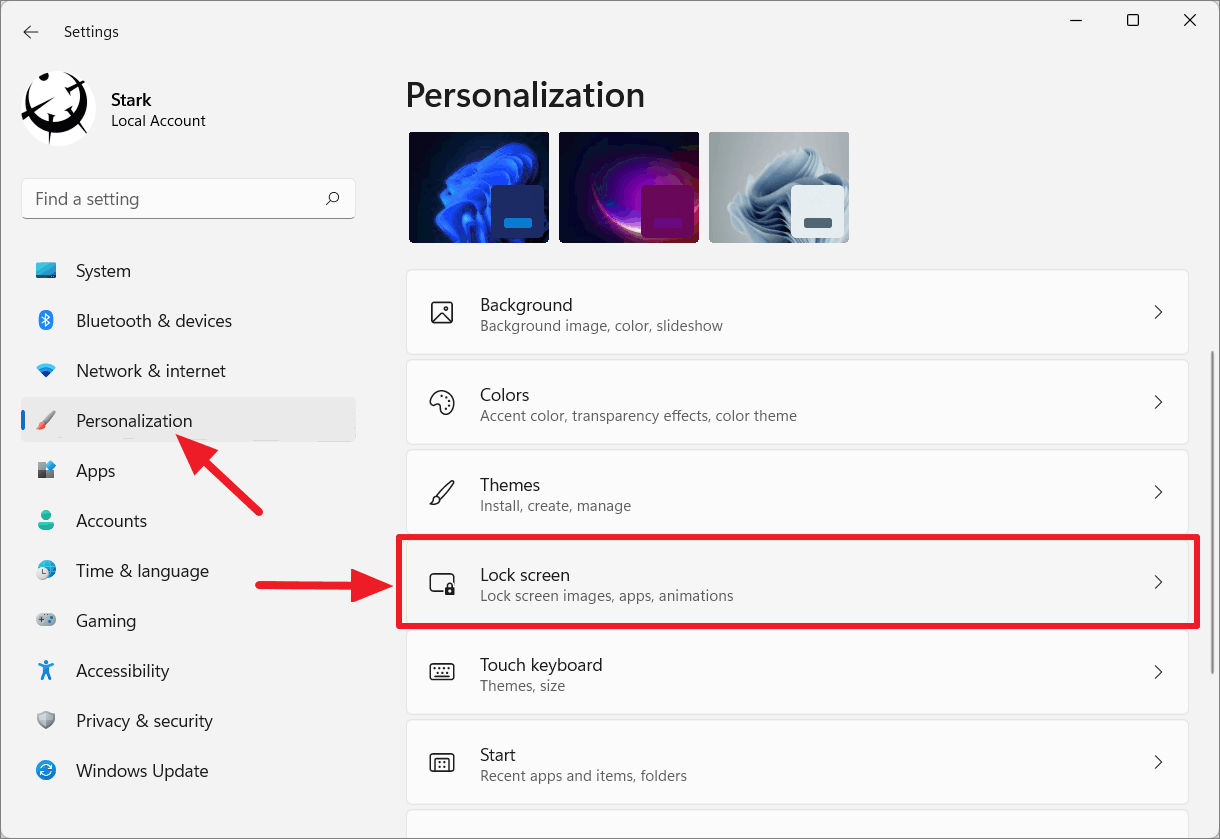The height and width of the screenshot is (839, 1220).
Task: Click the Accounts person icon
Action: tap(46, 521)
